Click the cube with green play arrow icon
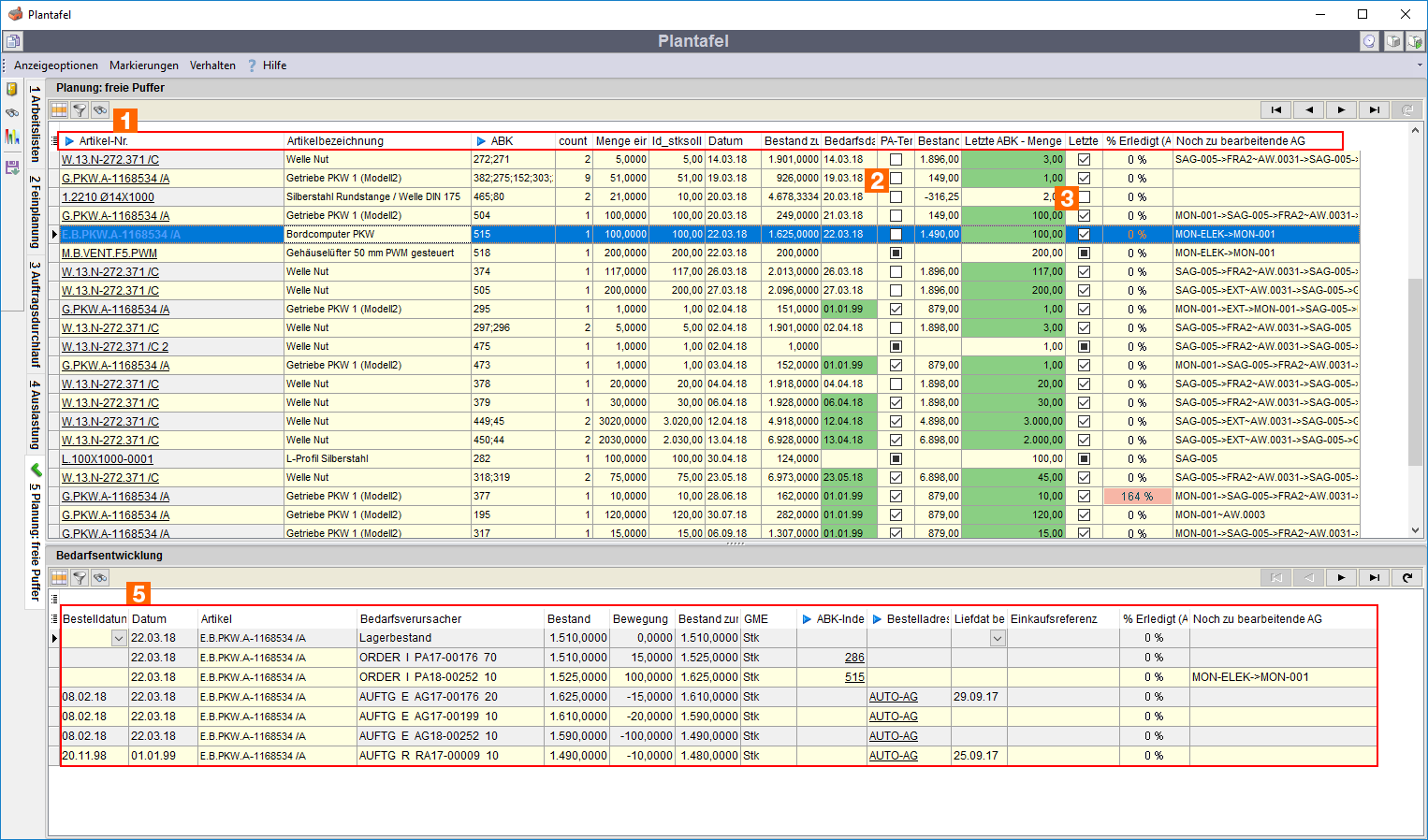The image size is (1428, 840). (x=1415, y=41)
